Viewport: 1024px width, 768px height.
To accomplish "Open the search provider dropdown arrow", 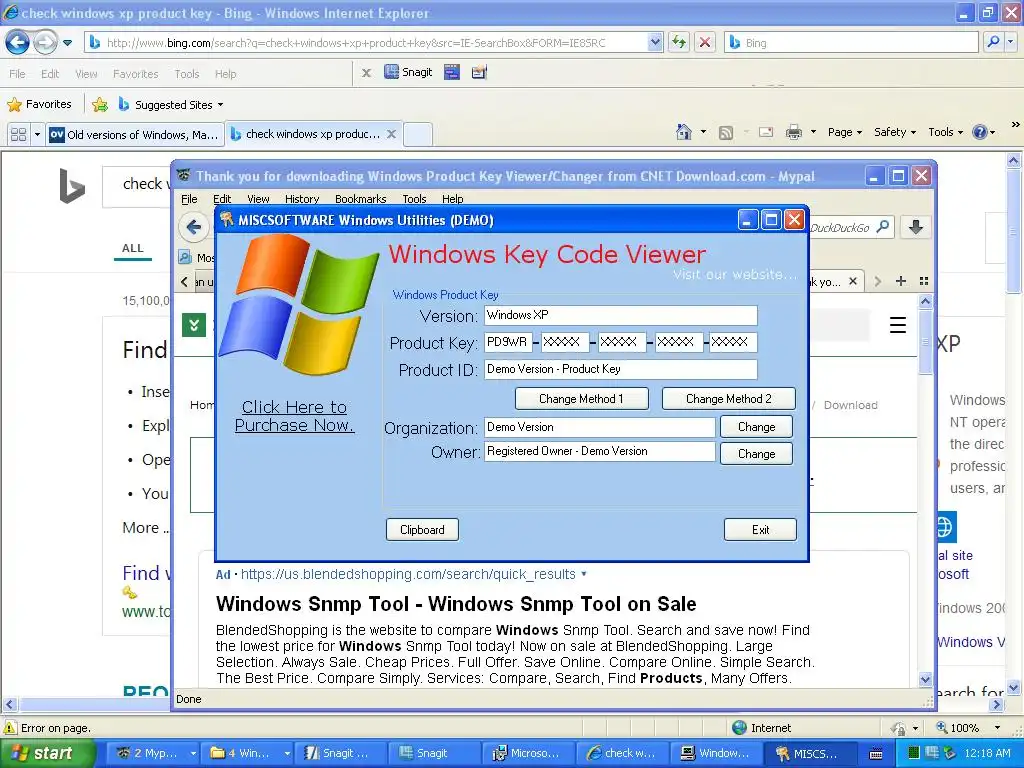I will pos(1010,43).
